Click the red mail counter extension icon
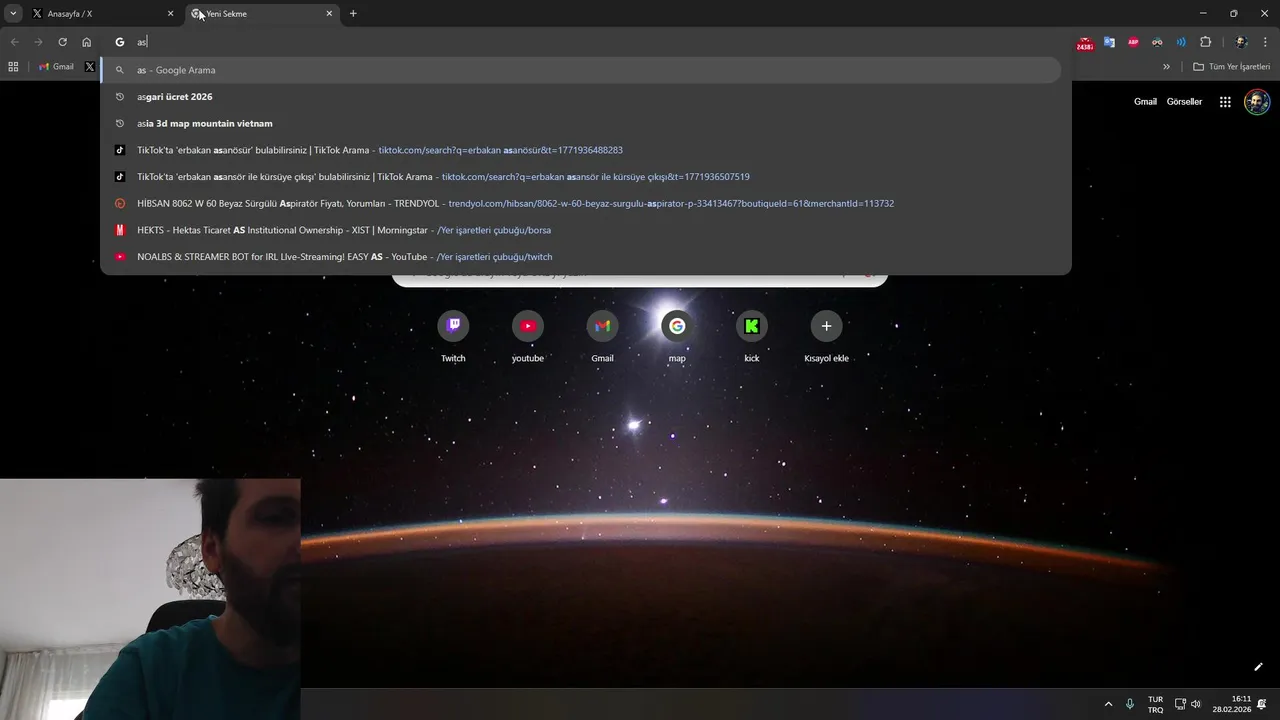The width and height of the screenshot is (1280, 720). point(1085,43)
